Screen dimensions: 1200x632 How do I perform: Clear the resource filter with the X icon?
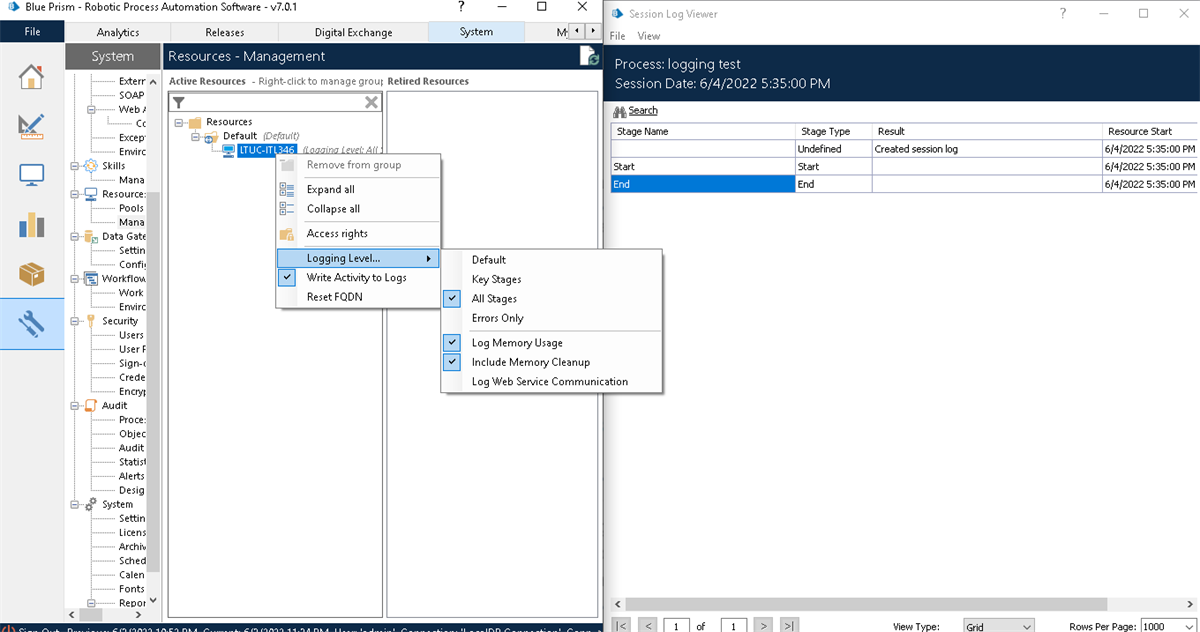point(370,102)
